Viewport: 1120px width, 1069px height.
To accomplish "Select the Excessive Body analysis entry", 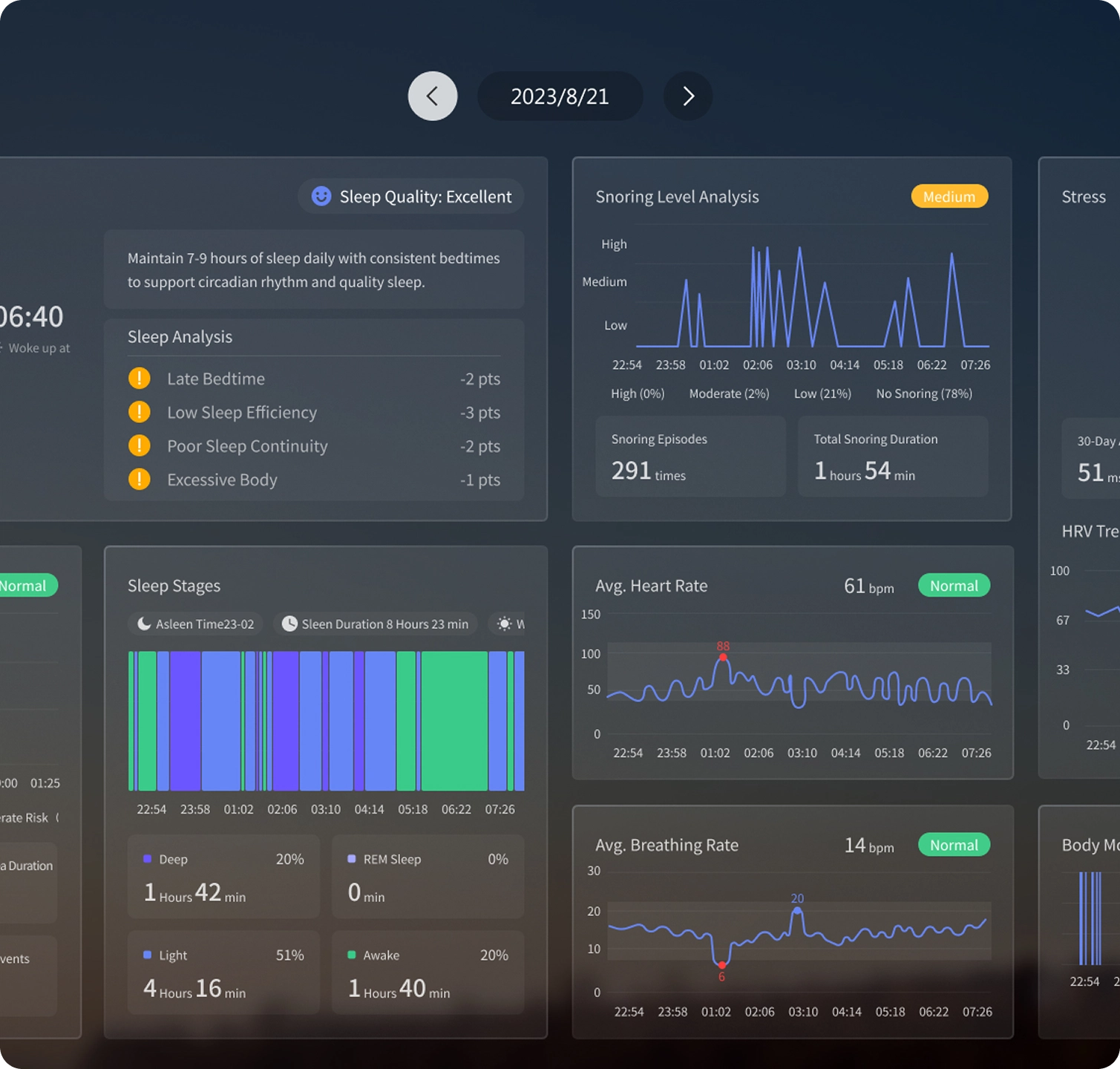I will point(222,480).
